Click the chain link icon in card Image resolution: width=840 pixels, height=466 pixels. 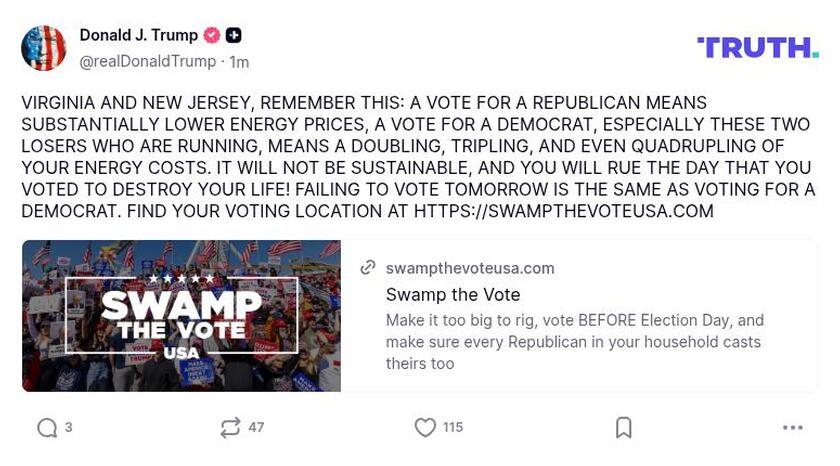(x=368, y=268)
